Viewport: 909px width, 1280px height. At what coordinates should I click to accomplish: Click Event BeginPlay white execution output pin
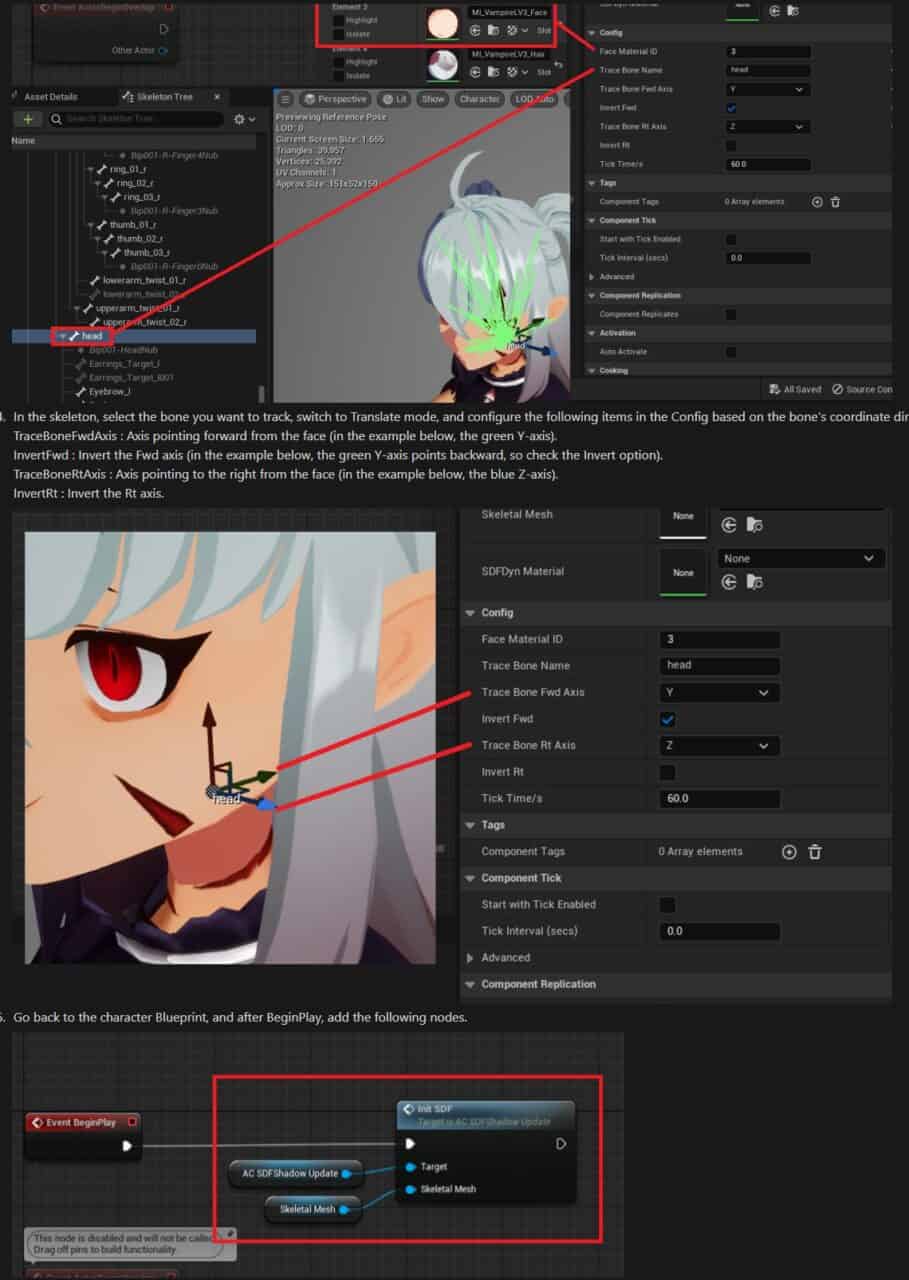click(x=127, y=1146)
